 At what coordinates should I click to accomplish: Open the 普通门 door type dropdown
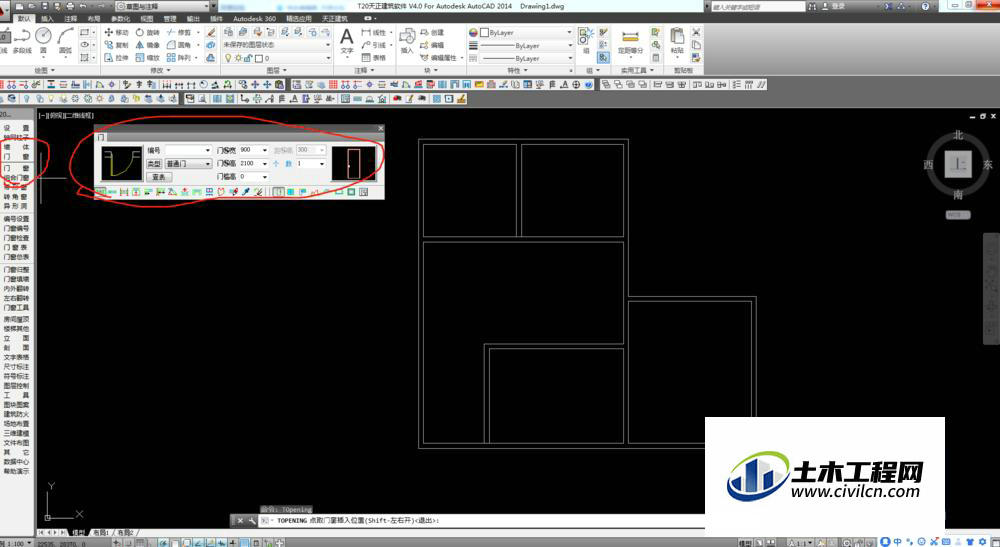tap(207, 164)
